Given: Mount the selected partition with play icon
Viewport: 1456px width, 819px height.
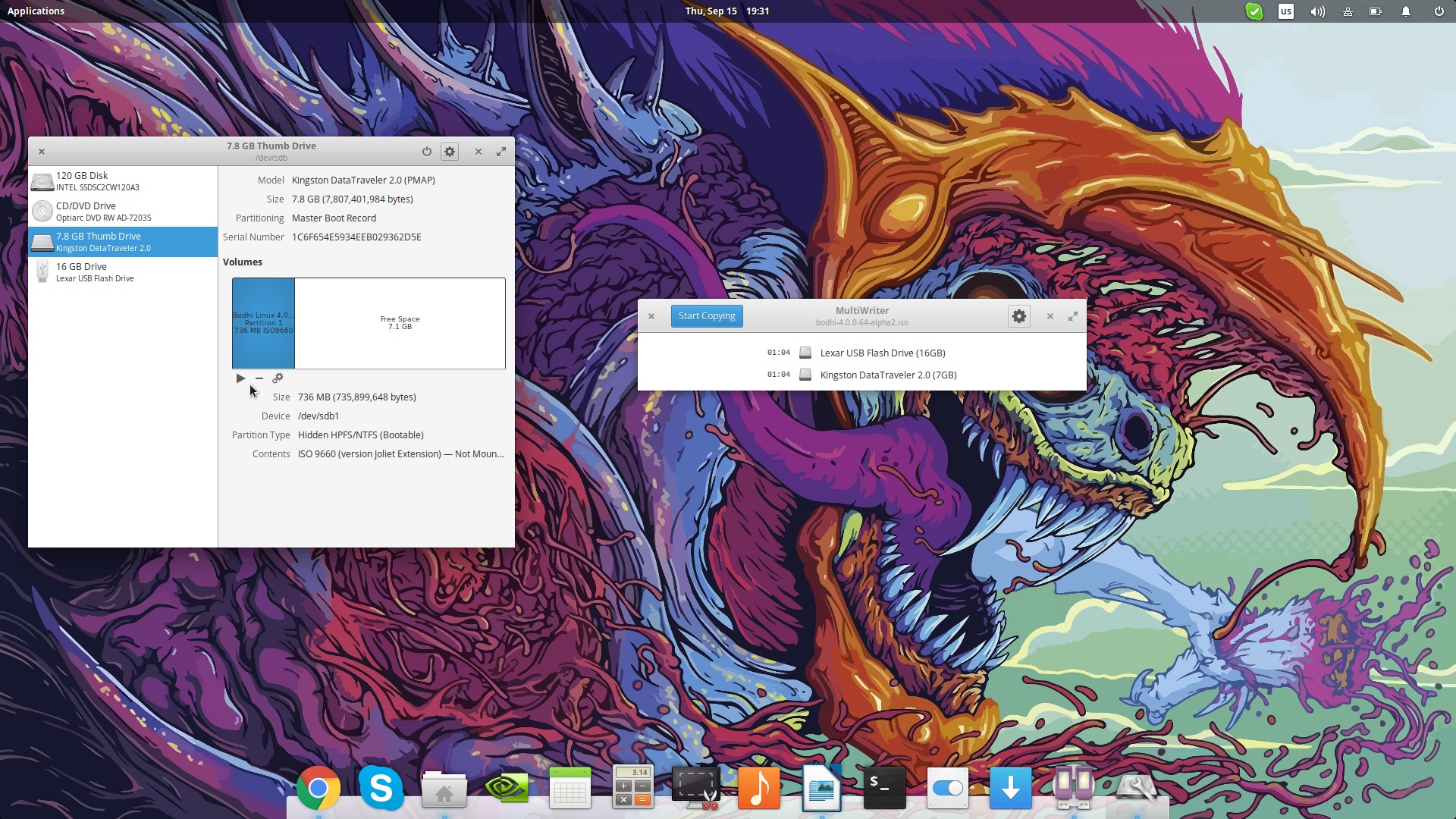Looking at the screenshot, I should click(240, 378).
